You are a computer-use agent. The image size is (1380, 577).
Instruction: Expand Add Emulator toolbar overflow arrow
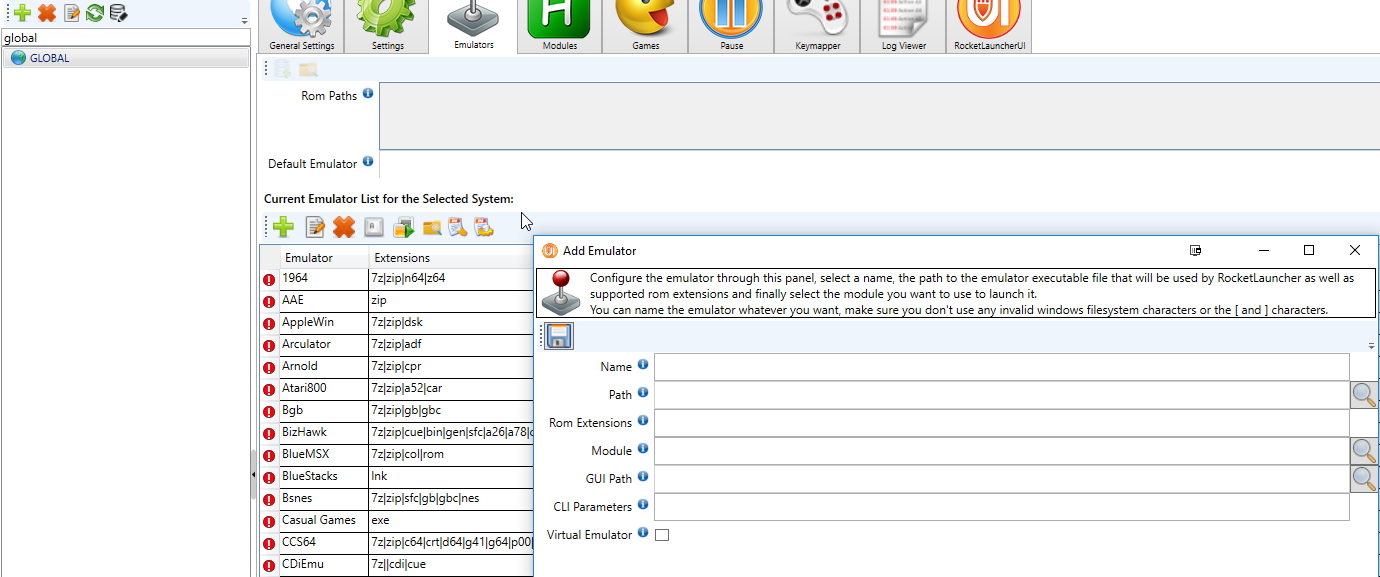pos(1371,346)
